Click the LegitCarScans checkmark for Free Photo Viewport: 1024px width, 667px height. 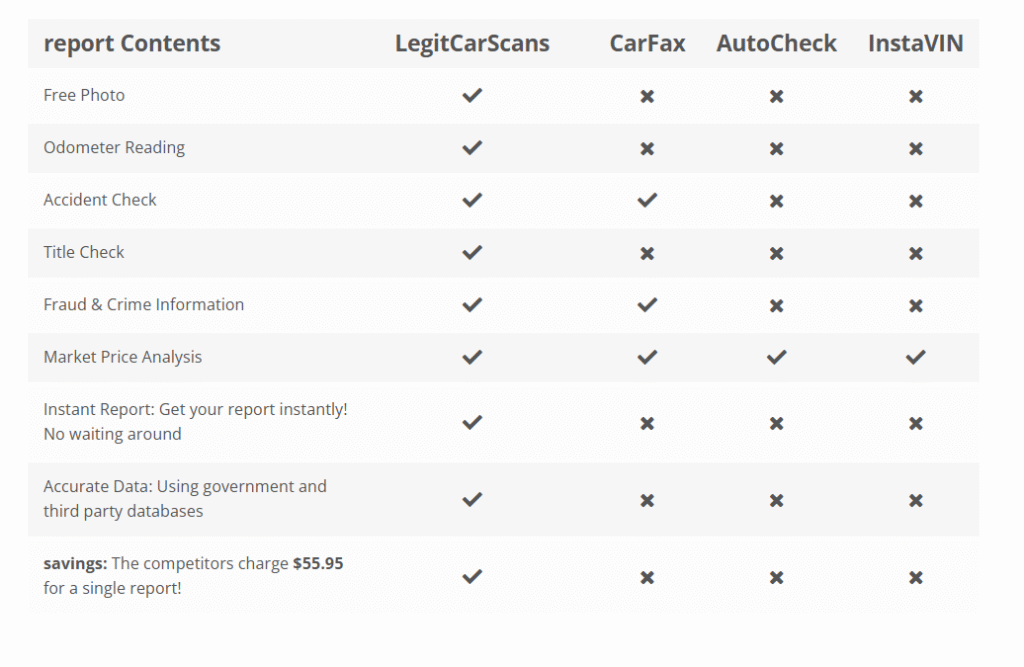click(x=472, y=96)
